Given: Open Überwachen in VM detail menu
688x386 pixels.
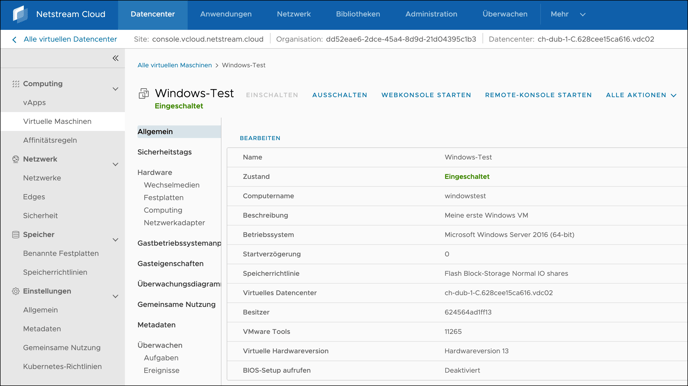Looking at the screenshot, I should [160, 346].
